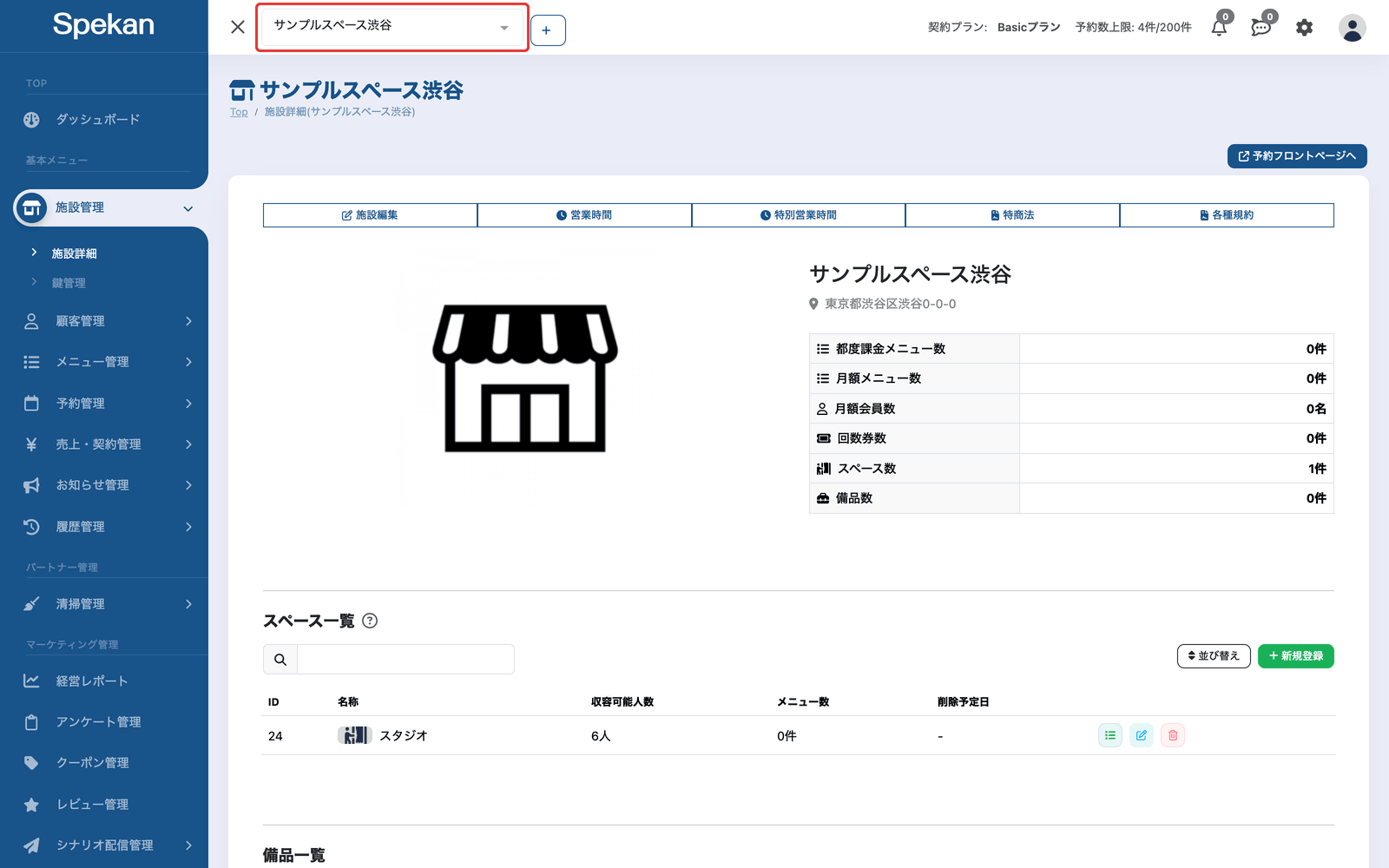
Task: Click the help icon beside スペース一覧
Action: (x=370, y=621)
